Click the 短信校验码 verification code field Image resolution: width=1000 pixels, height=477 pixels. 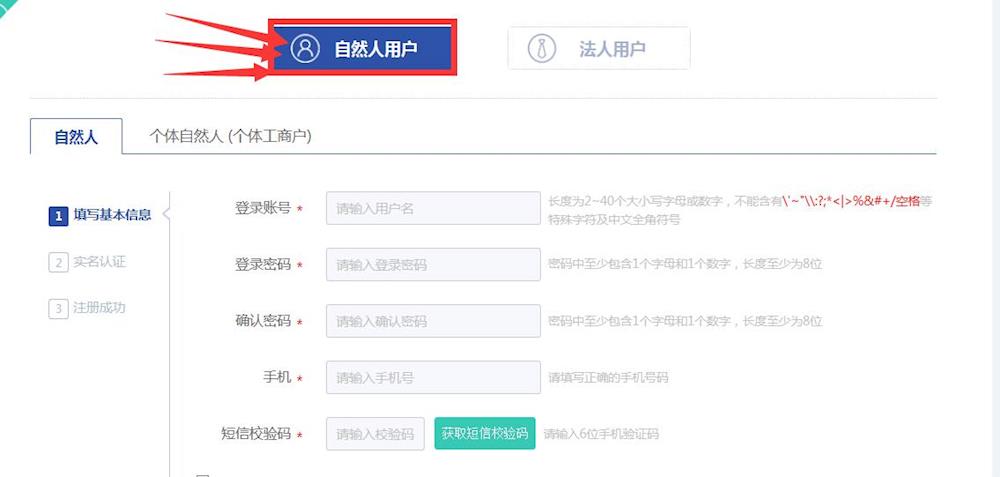point(375,434)
